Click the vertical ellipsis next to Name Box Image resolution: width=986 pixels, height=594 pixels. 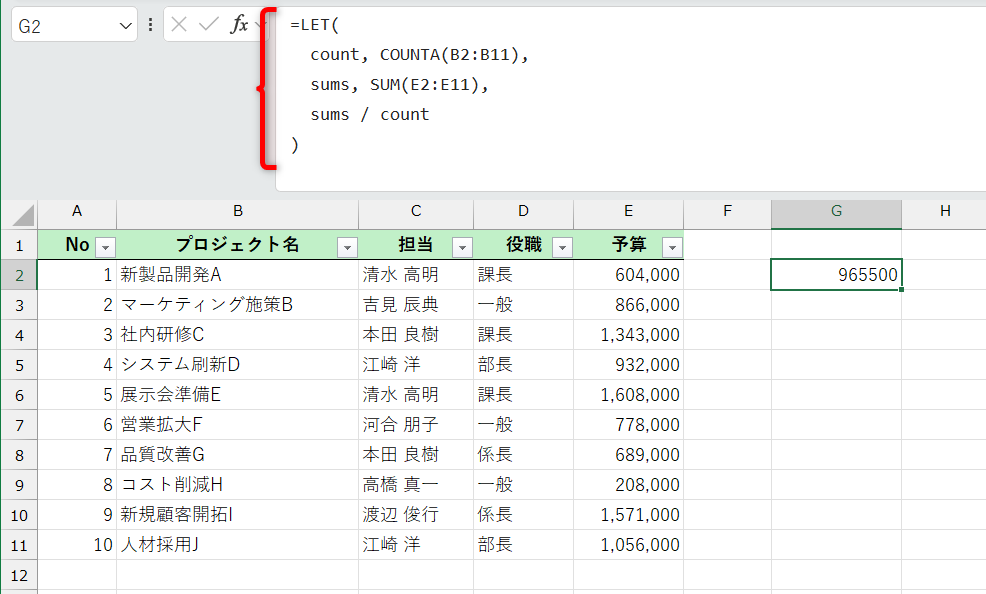tap(148, 23)
